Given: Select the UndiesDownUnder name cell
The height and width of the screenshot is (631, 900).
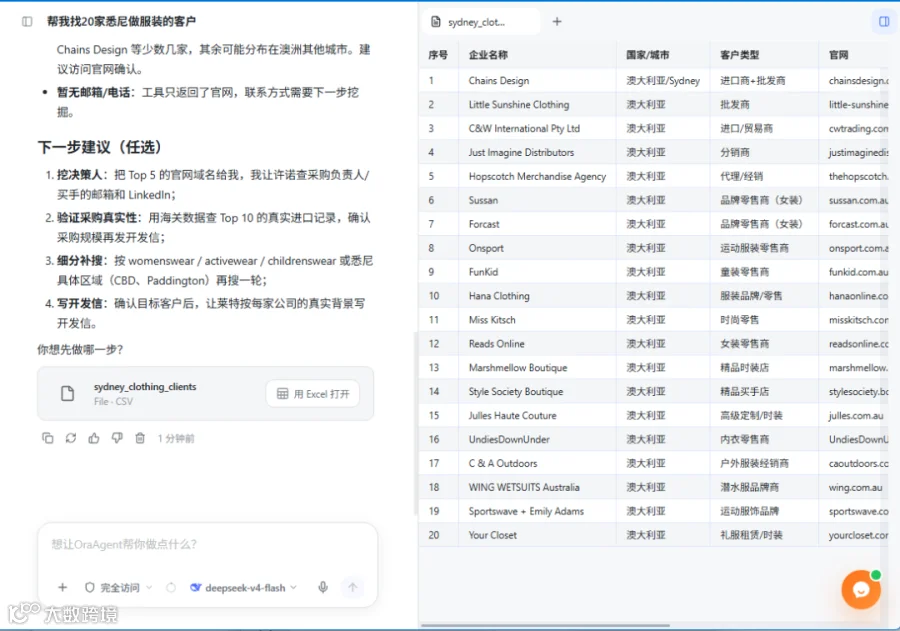Looking at the screenshot, I should (537, 439).
